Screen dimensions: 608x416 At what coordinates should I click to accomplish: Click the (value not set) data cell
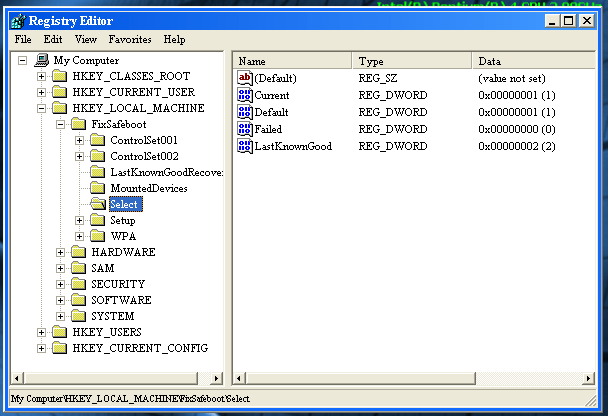pos(512,78)
